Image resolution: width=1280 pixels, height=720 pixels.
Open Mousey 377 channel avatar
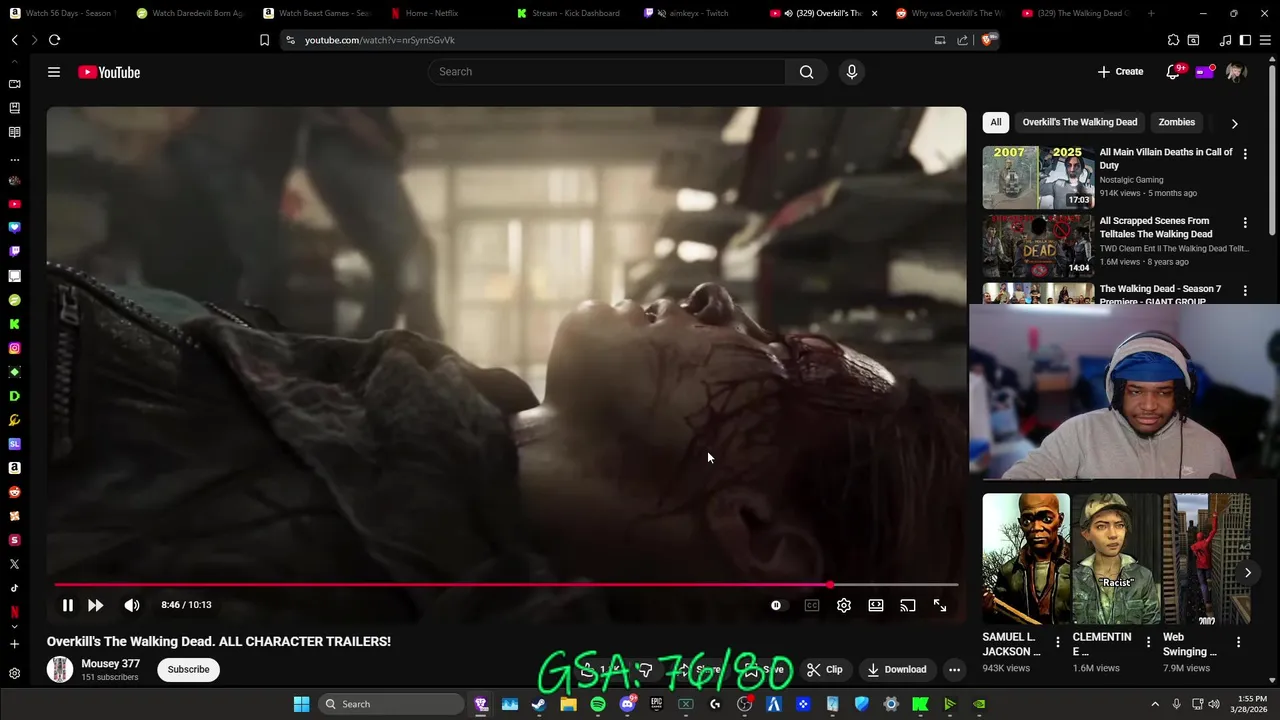point(60,669)
